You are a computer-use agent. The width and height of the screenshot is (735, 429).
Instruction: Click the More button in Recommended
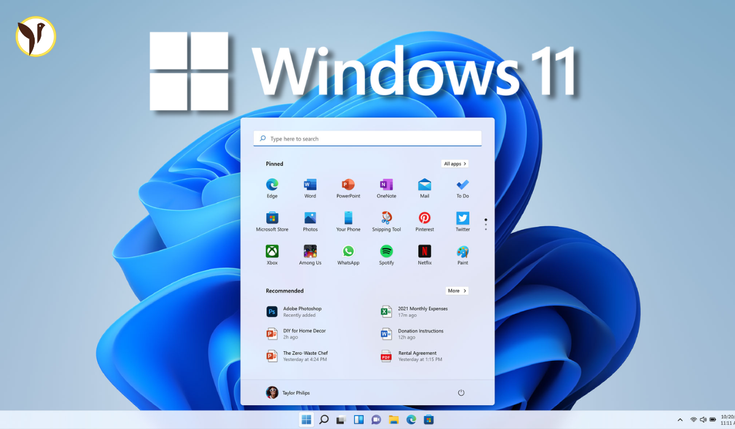(x=457, y=291)
